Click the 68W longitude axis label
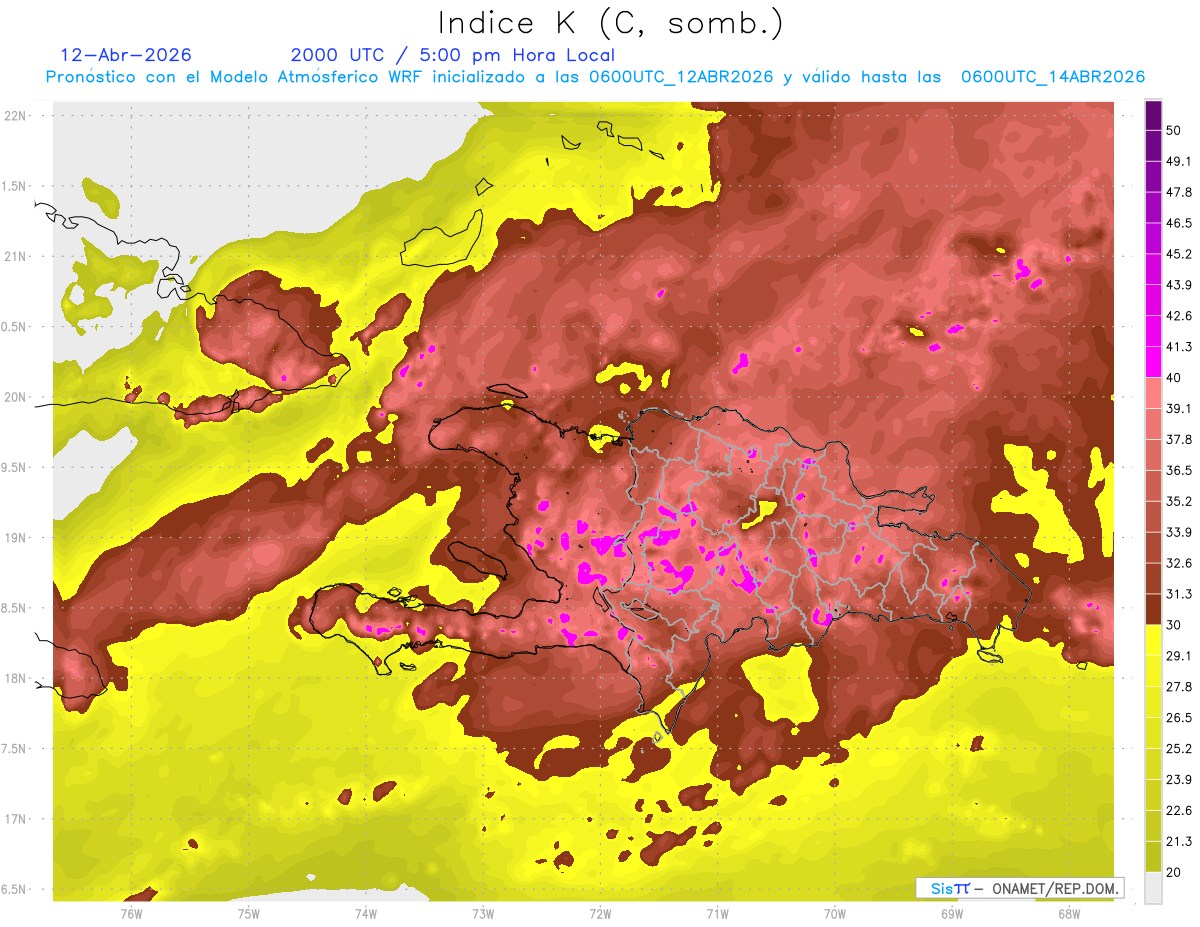The height and width of the screenshot is (927, 1200). [1068, 913]
